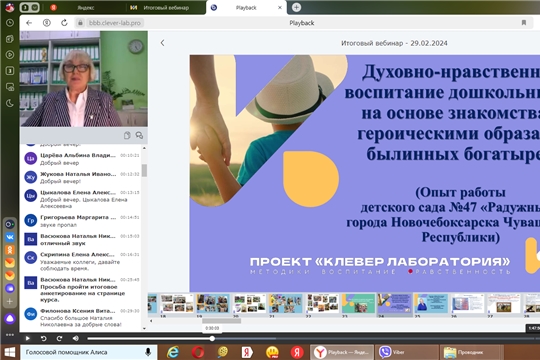Select the Playback browser tab
The height and width of the screenshot is (360, 540).
[x=246, y=8]
